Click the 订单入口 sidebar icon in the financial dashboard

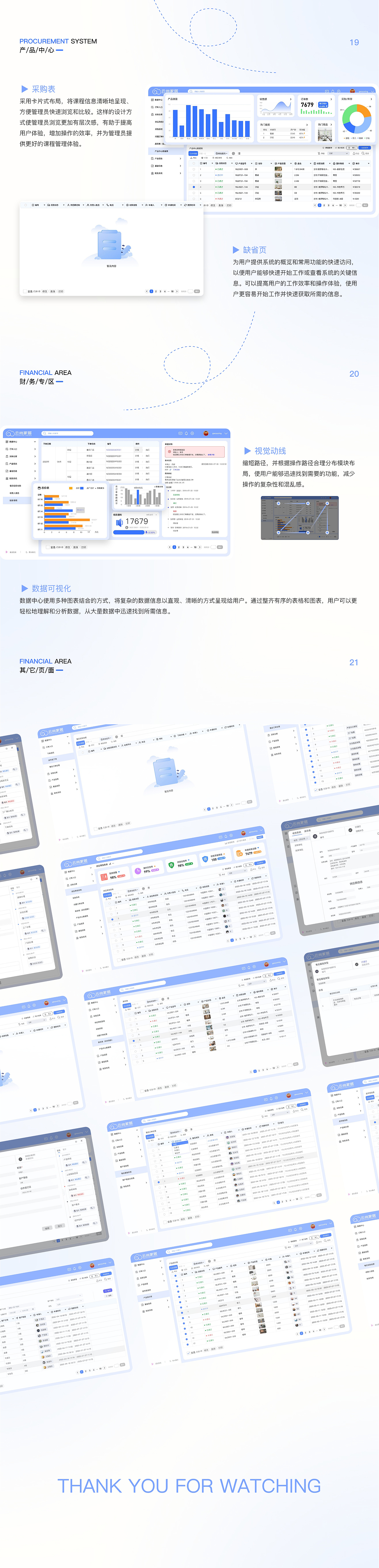[7, 449]
